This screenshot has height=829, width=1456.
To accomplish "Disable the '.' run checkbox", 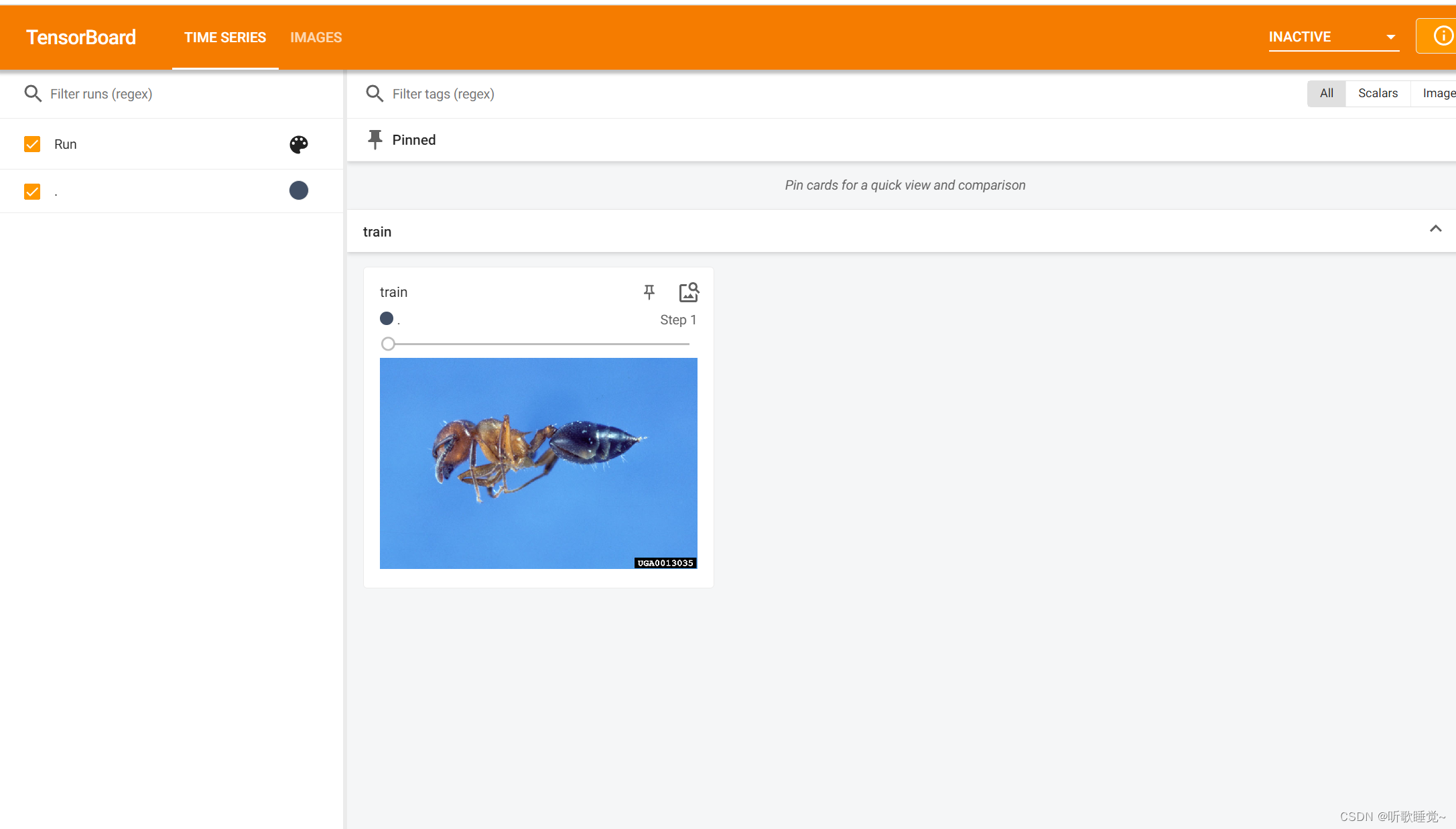I will click(x=32, y=191).
